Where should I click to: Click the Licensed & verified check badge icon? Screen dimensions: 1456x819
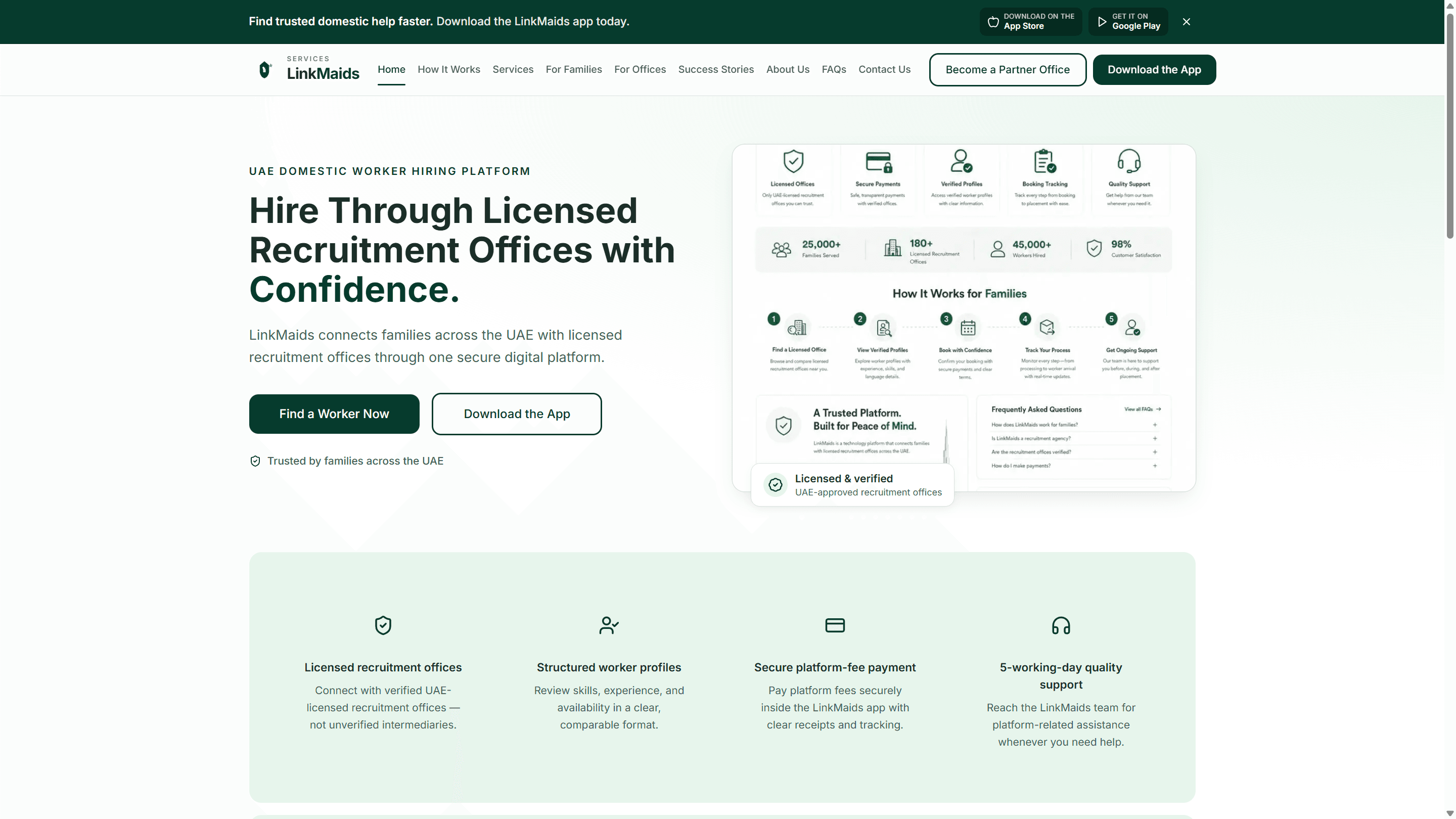click(x=775, y=484)
